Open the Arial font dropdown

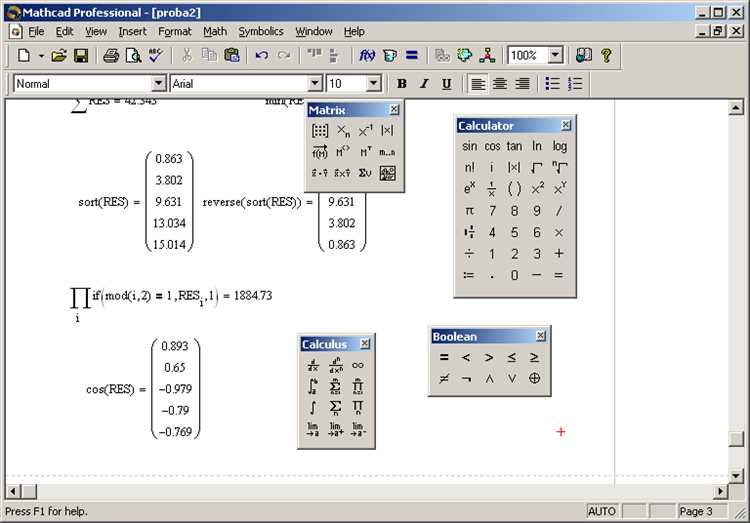pyautogui.click(x=314, y=84)
